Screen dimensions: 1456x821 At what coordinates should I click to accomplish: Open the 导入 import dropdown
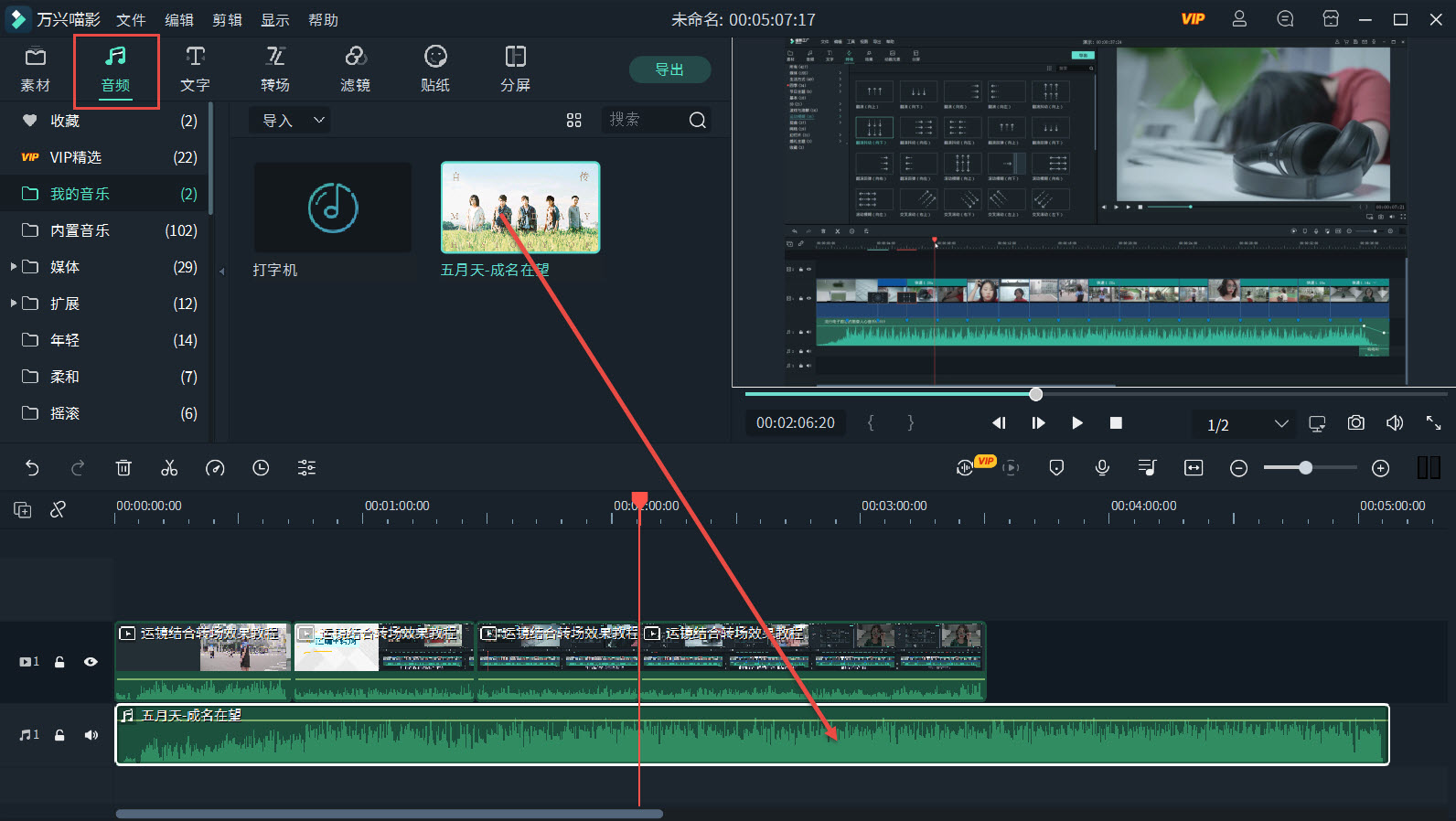(x=291, y=121)
